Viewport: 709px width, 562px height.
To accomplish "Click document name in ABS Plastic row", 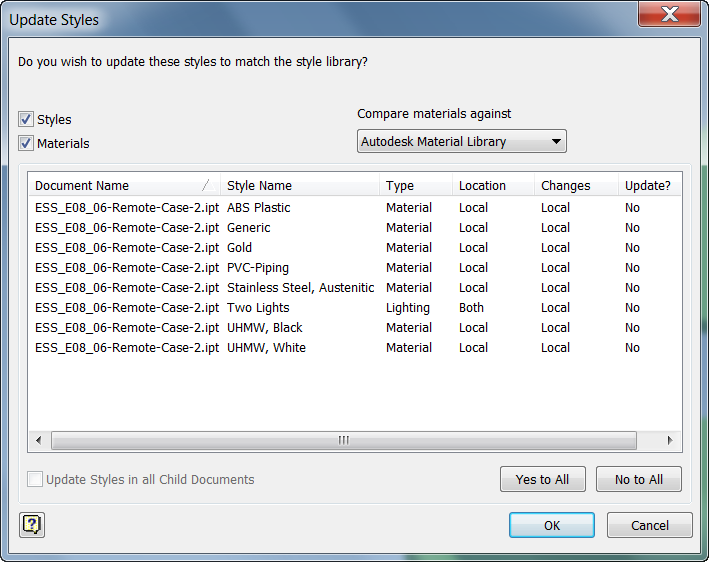I will pos(127,208).
